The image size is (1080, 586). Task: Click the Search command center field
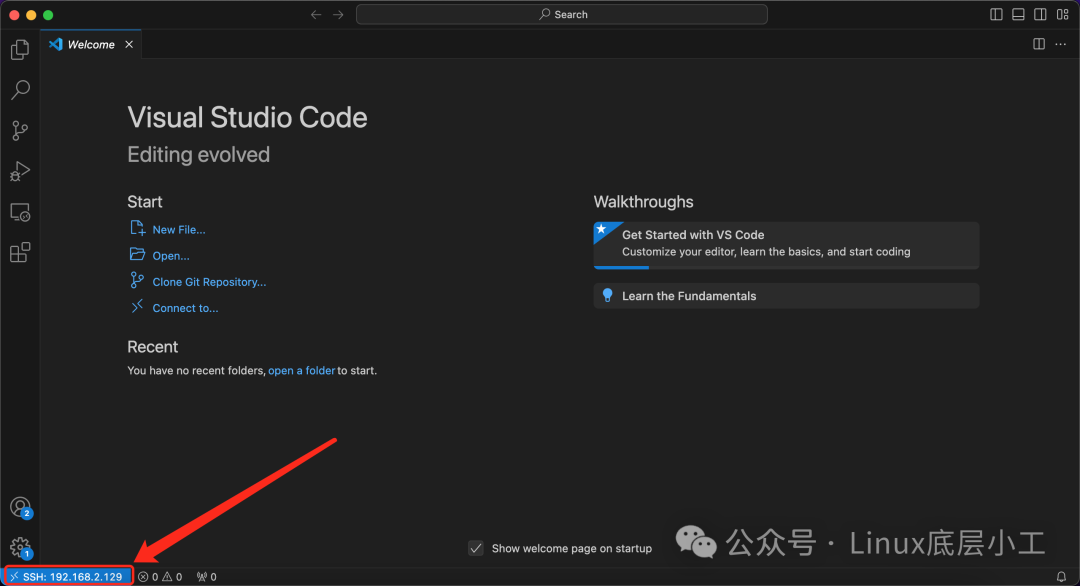[x=561, y=14]
